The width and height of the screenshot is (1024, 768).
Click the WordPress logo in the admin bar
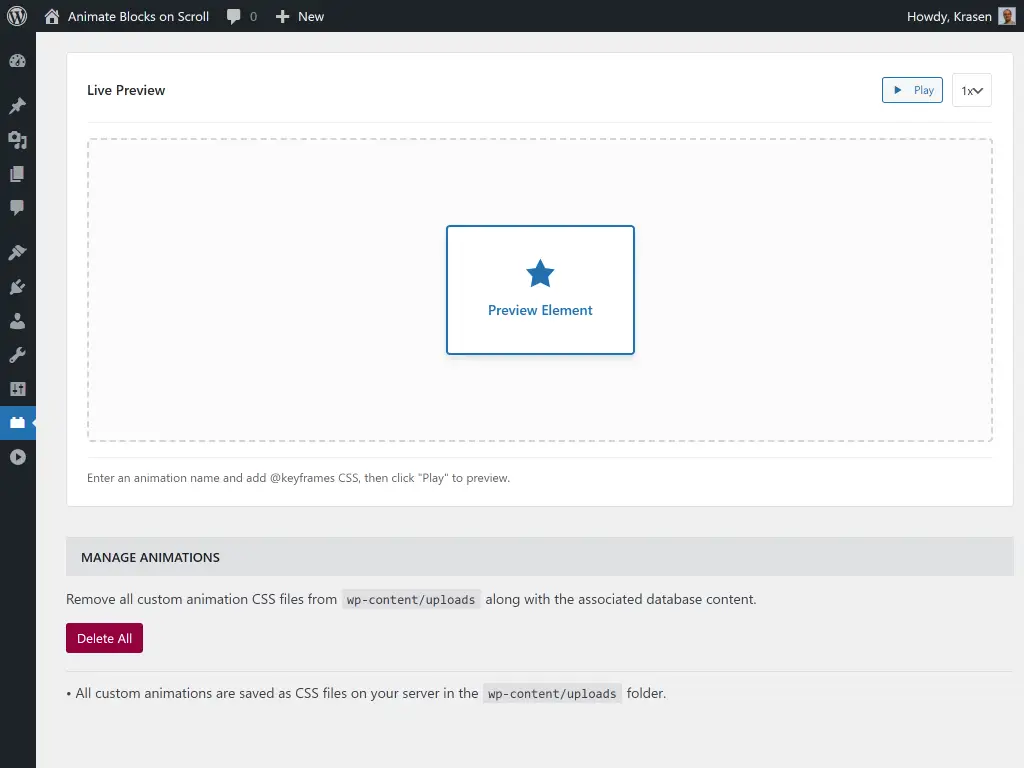click(x=16, y=16)
